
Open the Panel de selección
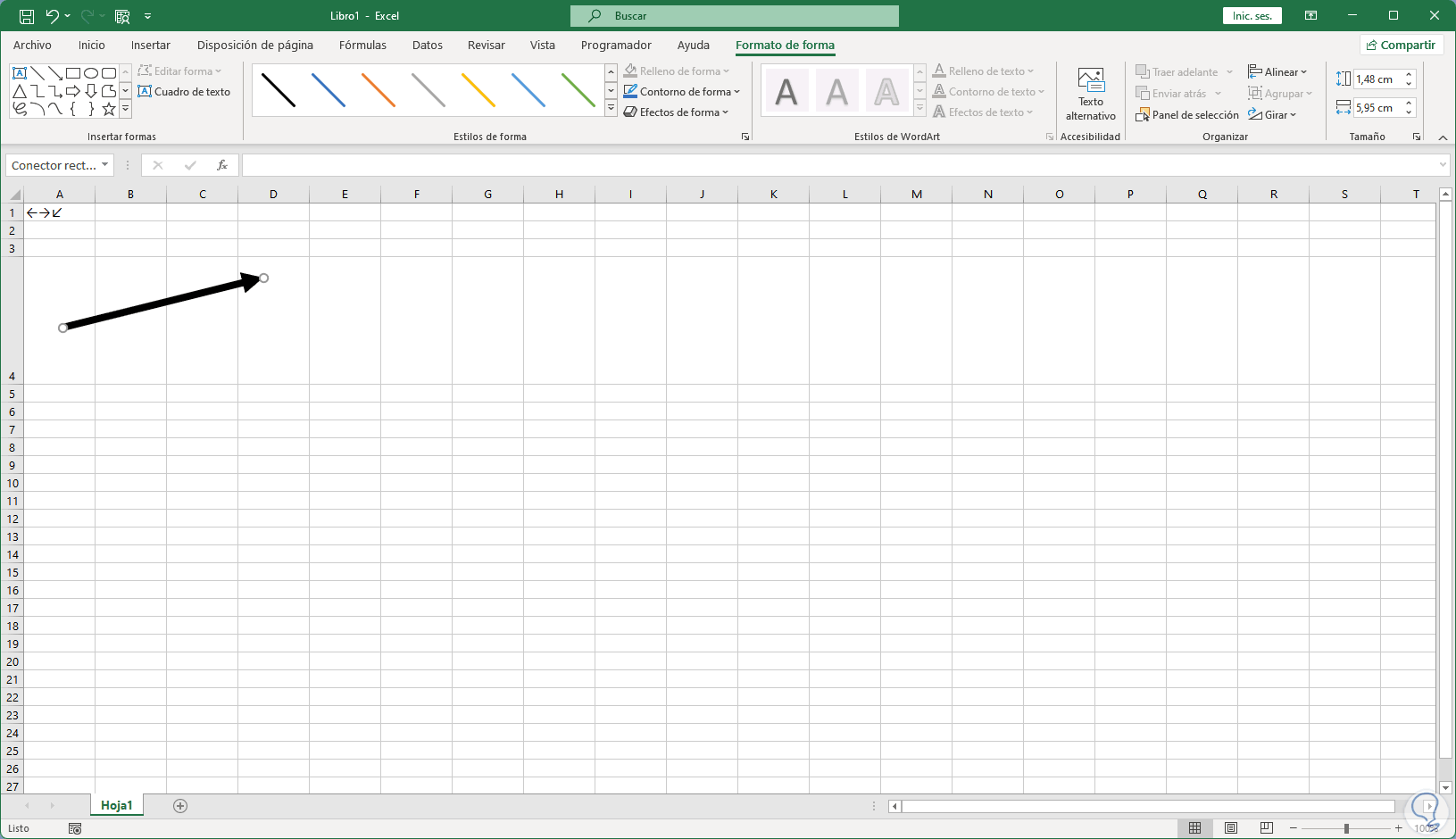click(x=1187, y=115)
